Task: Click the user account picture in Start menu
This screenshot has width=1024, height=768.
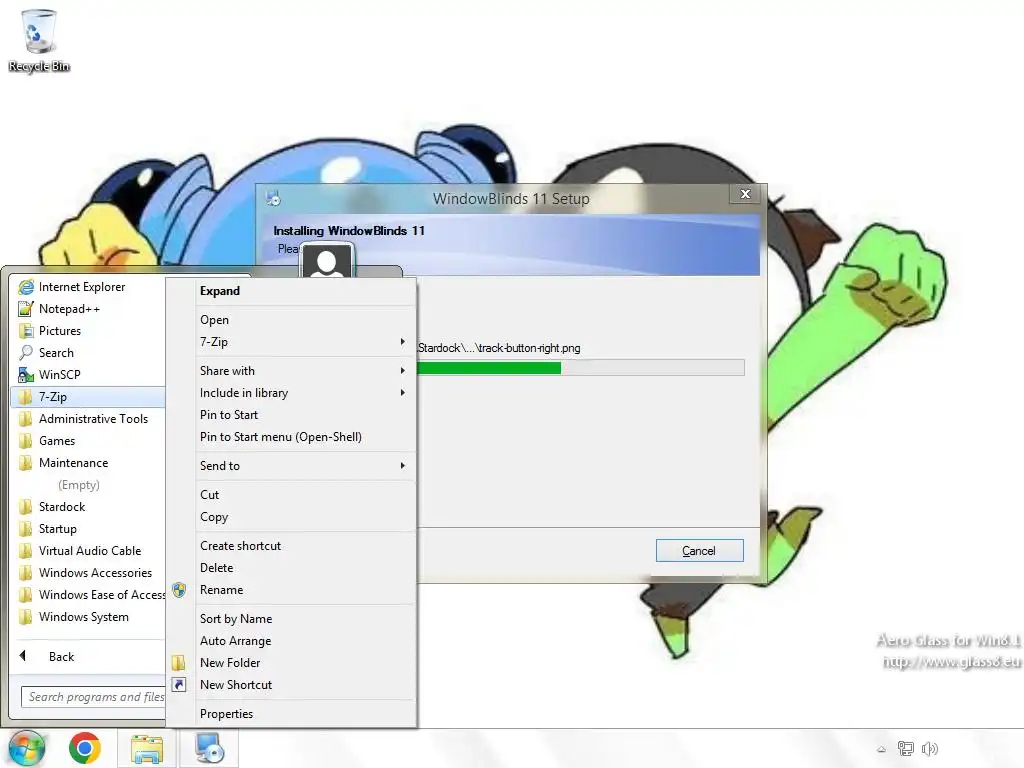Action: click(327, 261)
